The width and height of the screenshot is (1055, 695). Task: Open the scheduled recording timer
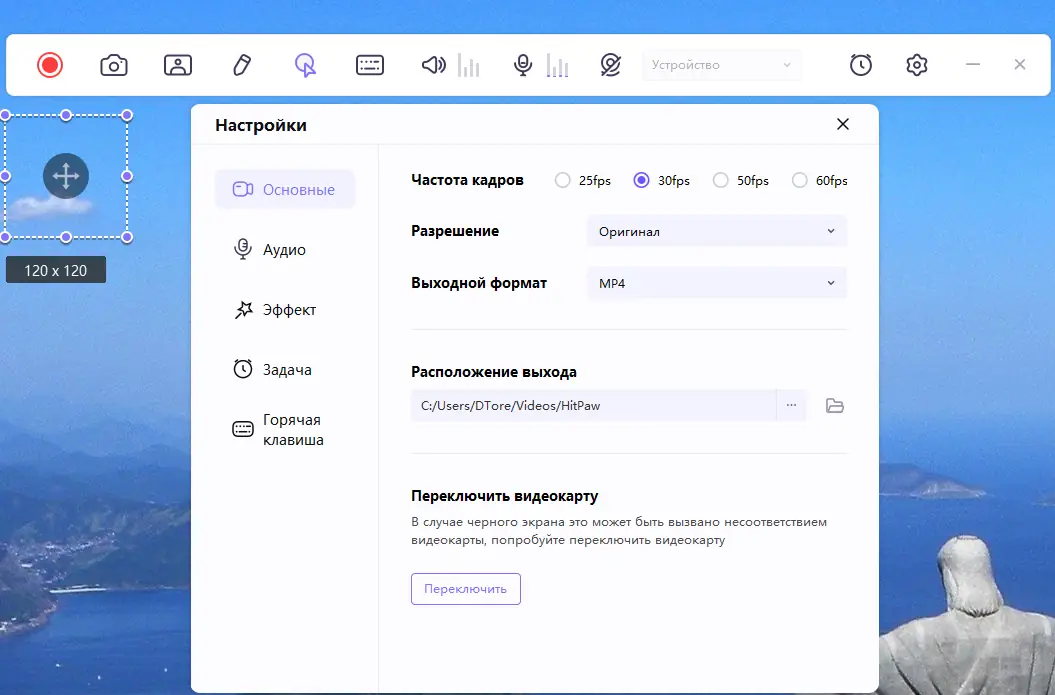click(860, 64)
